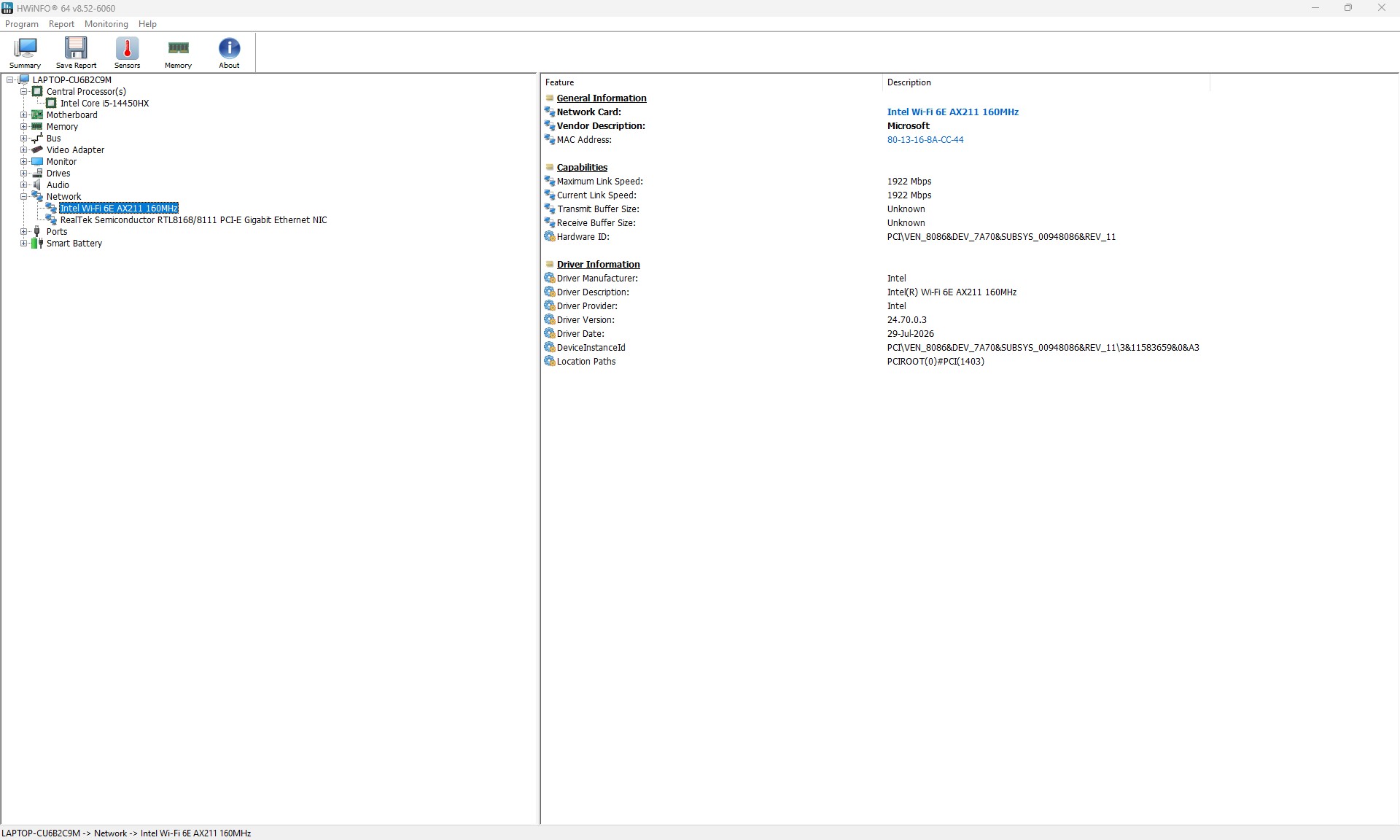Click the Description column header
Image resolution: width=1400 pixels, height=840 pixels.
click(1046, 82)
